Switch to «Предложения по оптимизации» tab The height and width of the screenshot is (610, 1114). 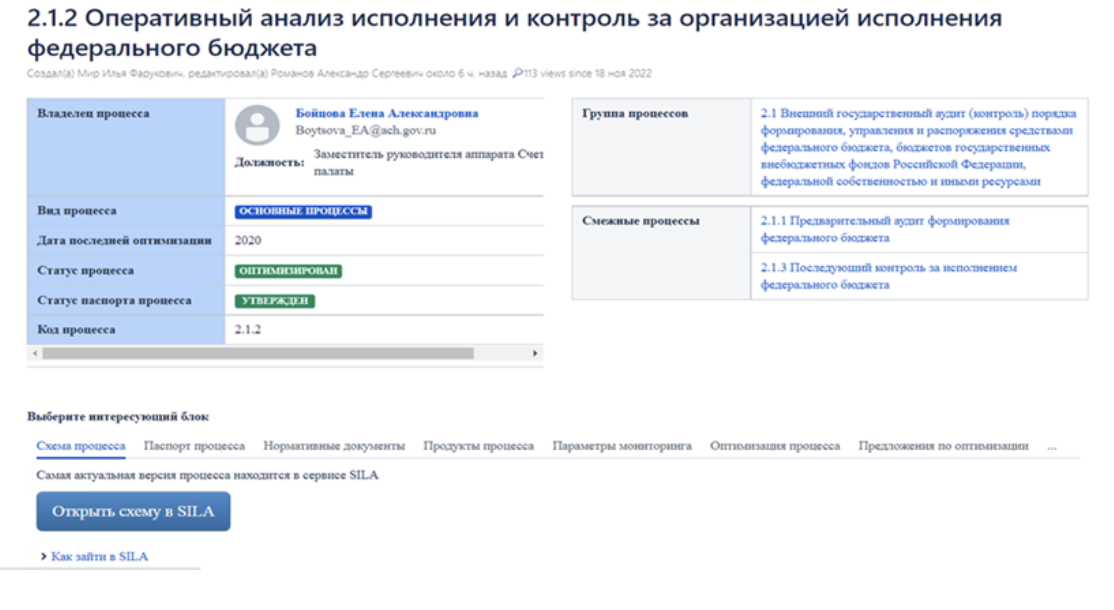pyautogui.click(x=943, y=446)
